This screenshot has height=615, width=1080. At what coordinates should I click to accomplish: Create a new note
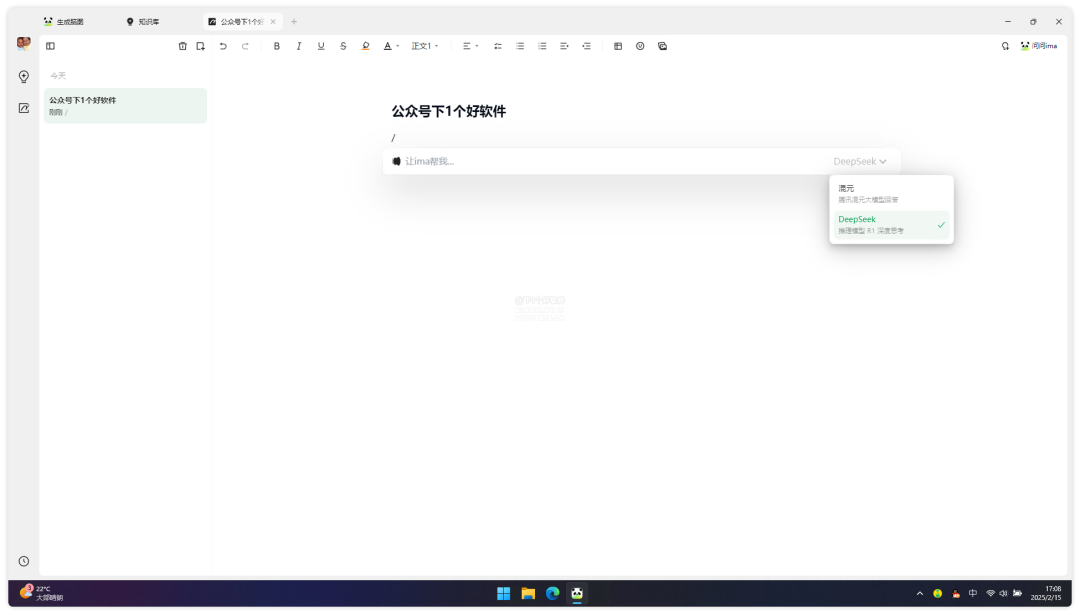pos(200,46)
